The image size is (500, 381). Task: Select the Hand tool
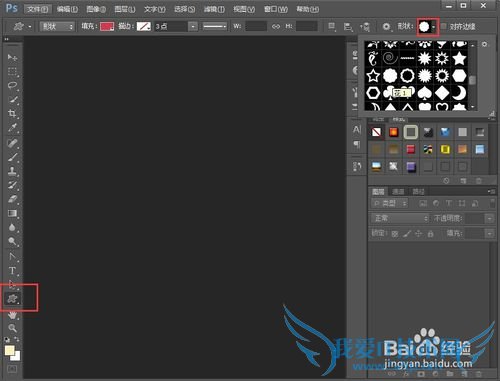(12, 315)
